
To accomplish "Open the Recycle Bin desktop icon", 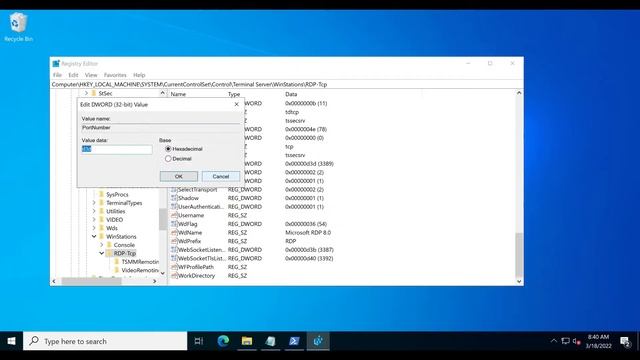I will [x=18, y=27].
